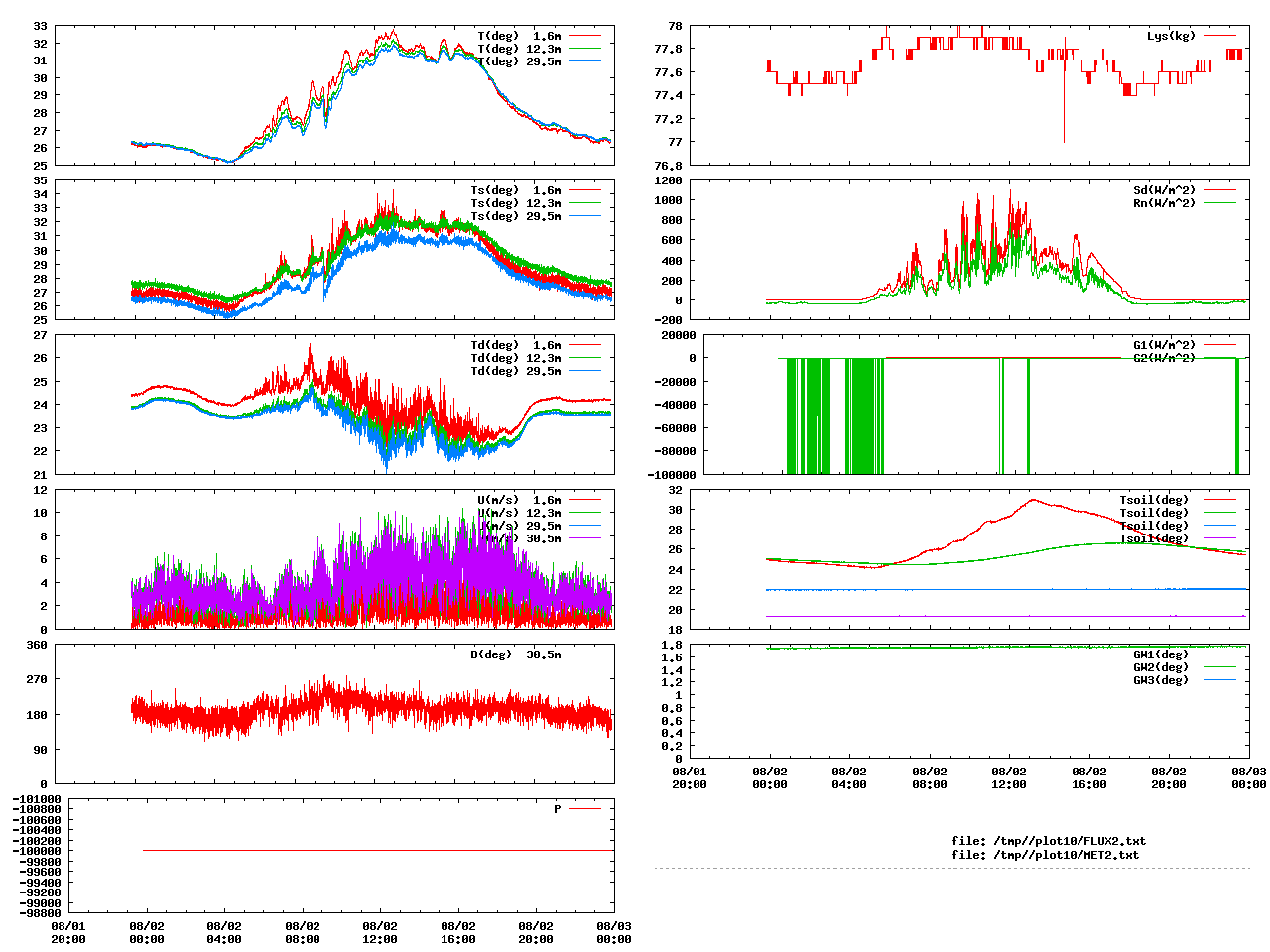Click the 'G1(W/m^2)' legend label
The height and width of the screenshot is (952, 1270).
pos(1164,345)
